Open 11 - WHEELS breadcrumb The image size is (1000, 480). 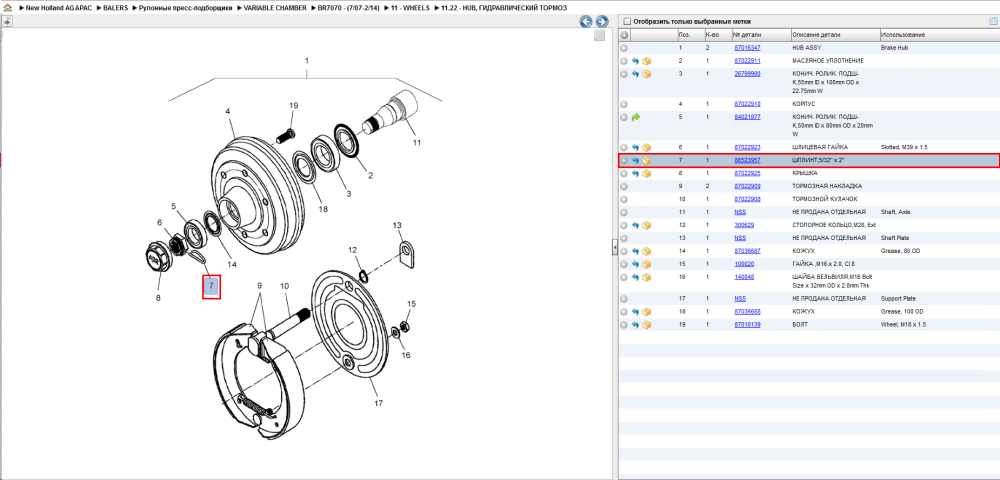tap(410, 8)
